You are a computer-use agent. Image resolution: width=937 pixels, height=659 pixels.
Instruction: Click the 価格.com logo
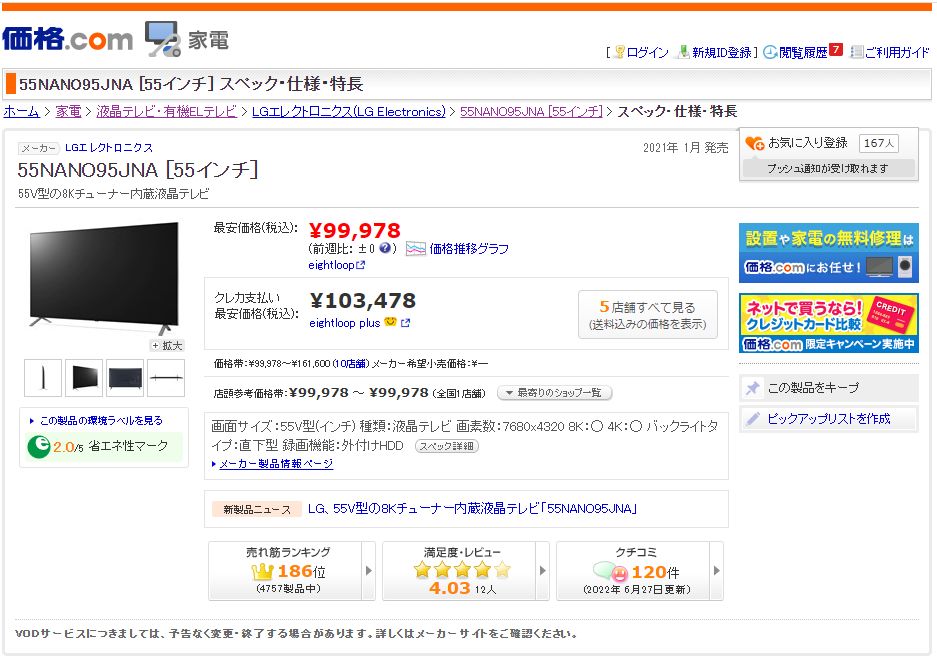(x=67, y=39)
